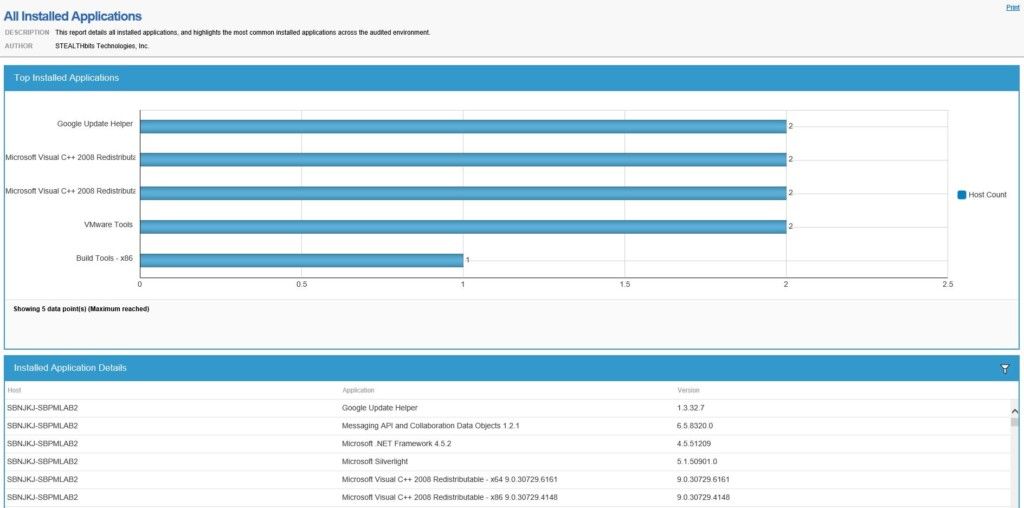Click version cell 9.0.30729.4148
The height and width of the screenshot is (508, 1024).
tap(703, 497)
